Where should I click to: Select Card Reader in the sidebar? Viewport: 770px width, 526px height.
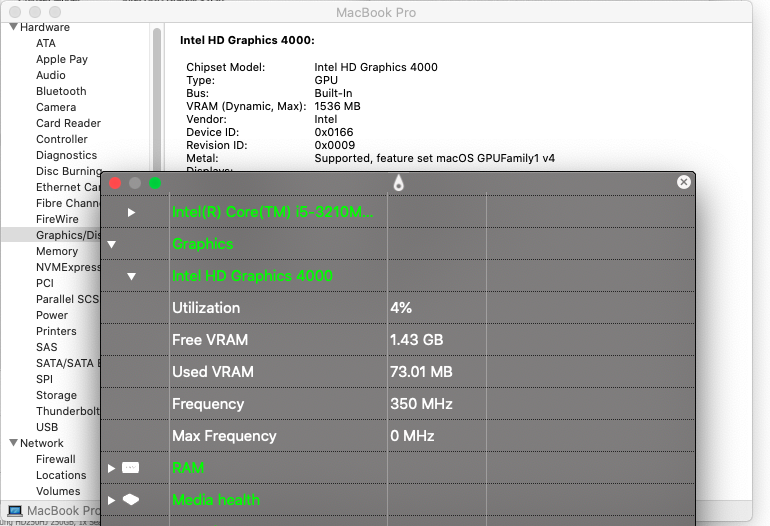[68, 123]
